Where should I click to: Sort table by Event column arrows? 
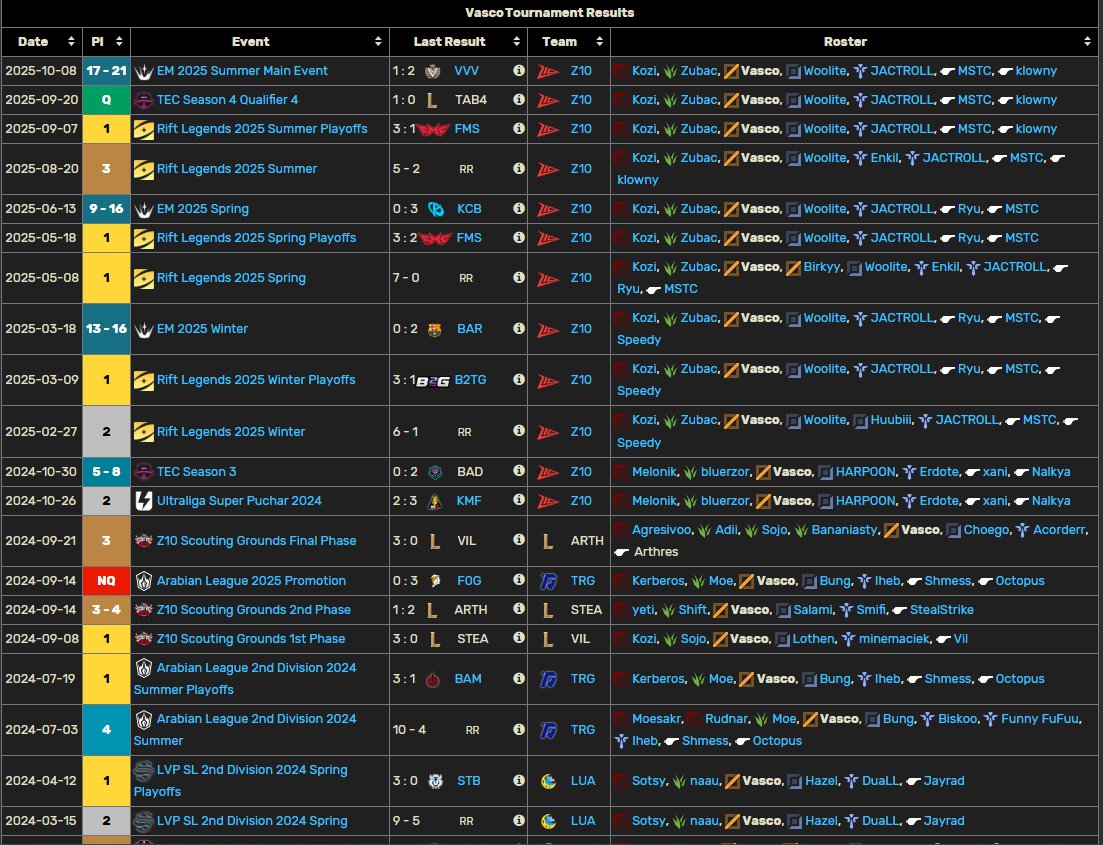point(378,42)
